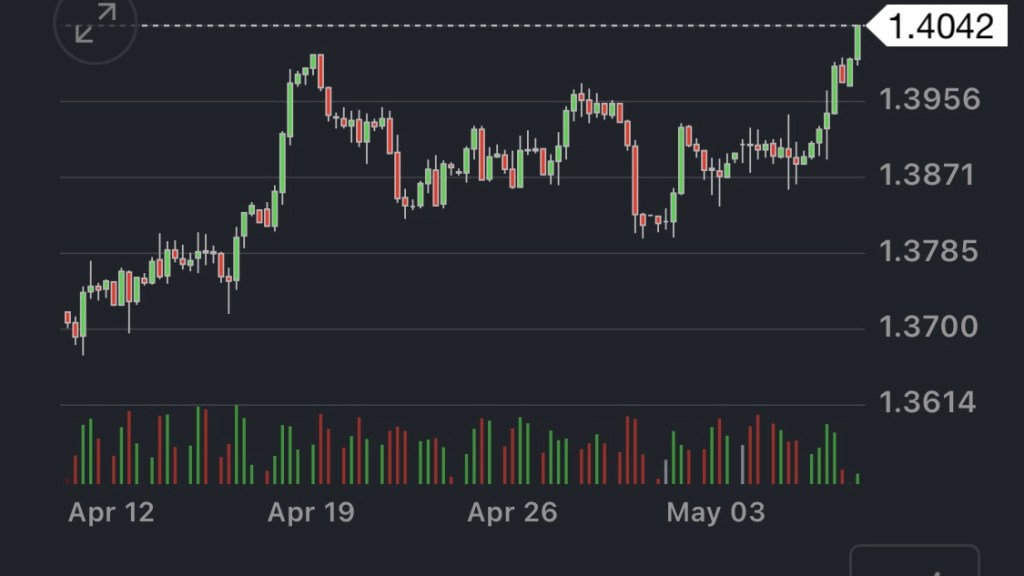
Task: Click the 1.3785 price axis label
Action: click(x=926, y=250)
